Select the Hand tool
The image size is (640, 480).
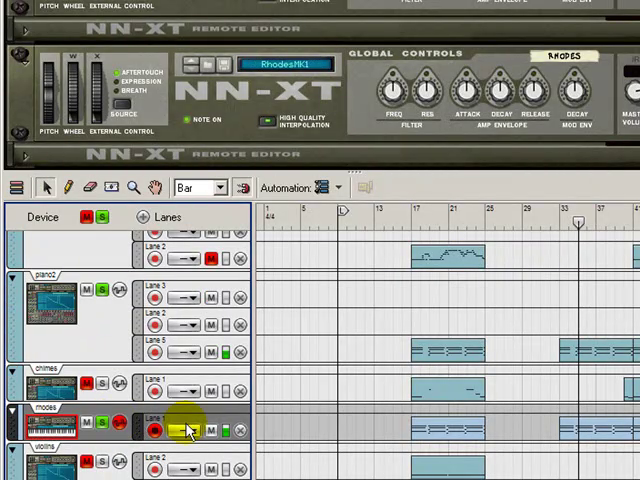coord(156,187)
